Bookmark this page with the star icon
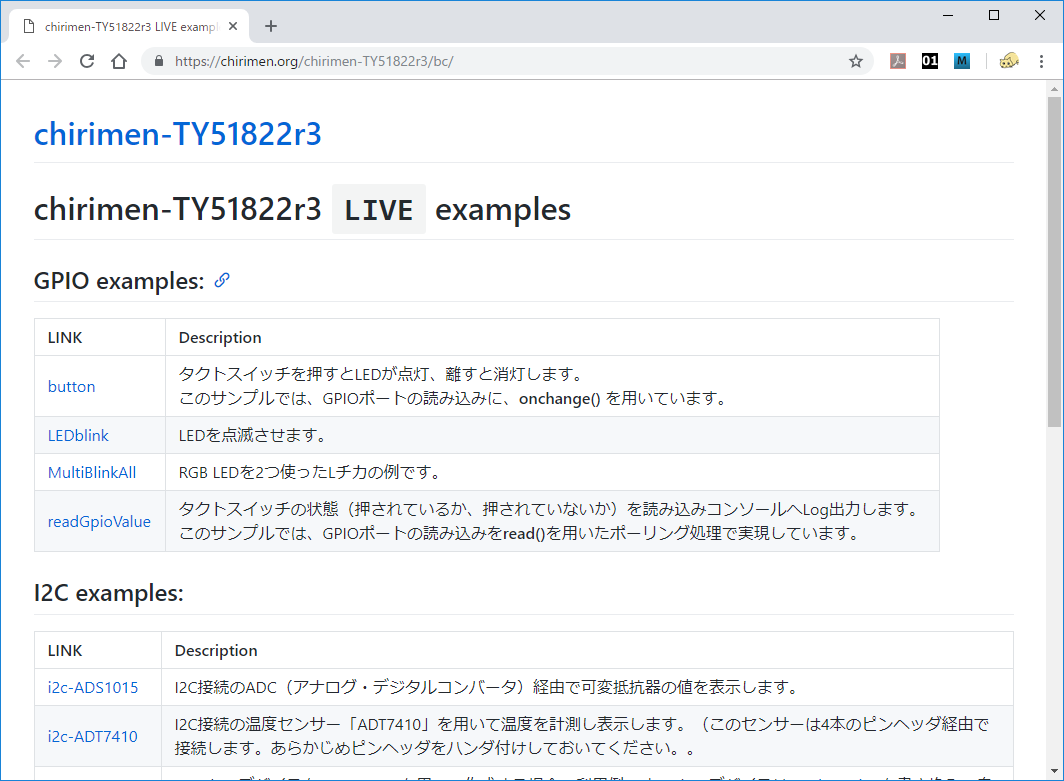The image size is (1064, 781). tap(855, 61)
